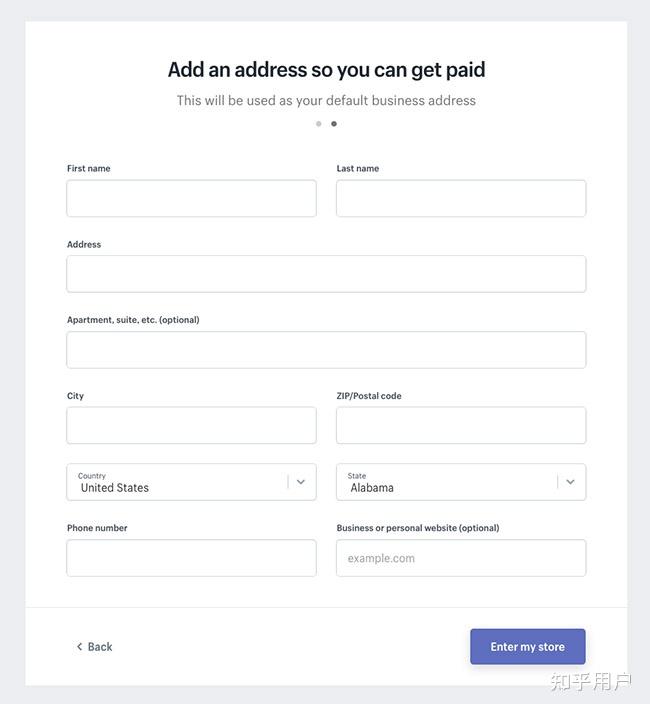The height and width of the screenshot is (704, 650).
Task: Click the default business address subtitle text
Action: pos(326,100)
